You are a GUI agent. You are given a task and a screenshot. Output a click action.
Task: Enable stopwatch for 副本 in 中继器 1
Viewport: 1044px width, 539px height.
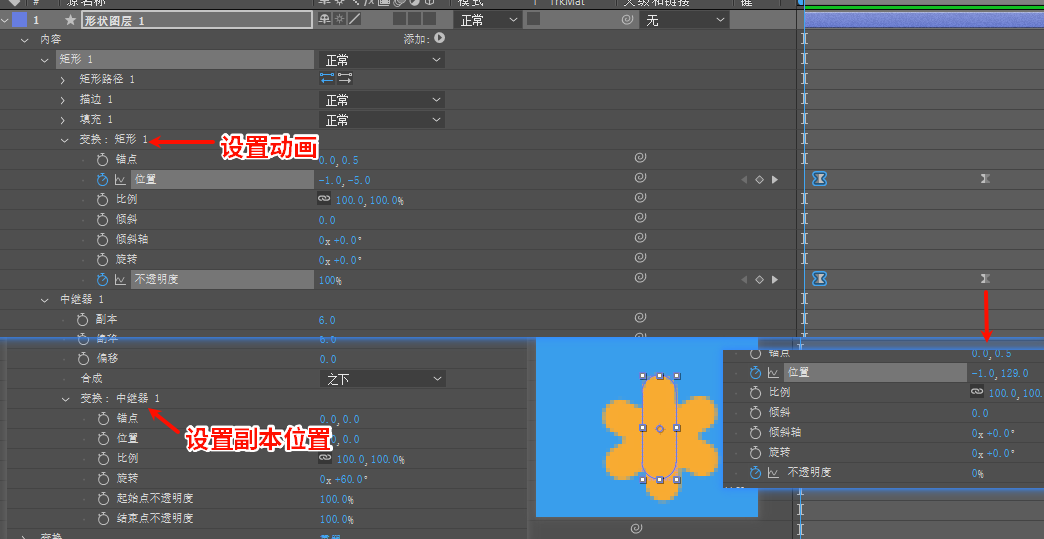tap(83, 319)
